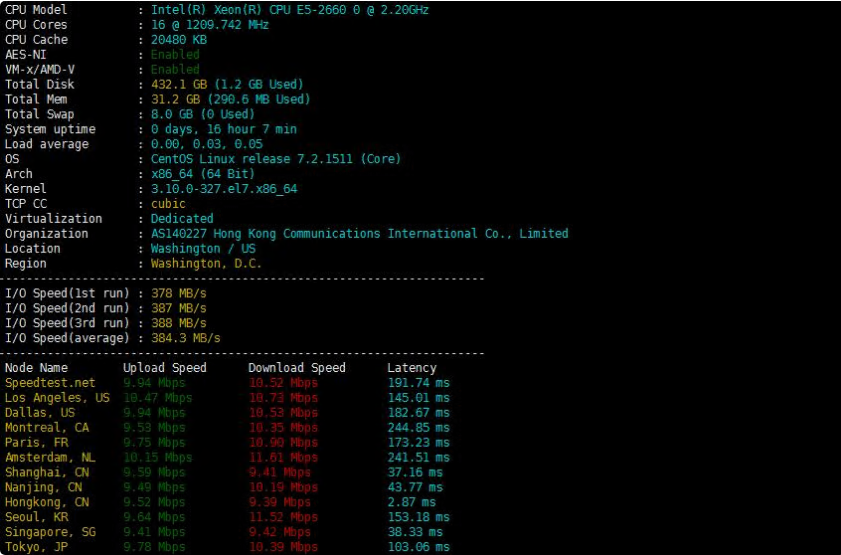841x555 pixels.
Task: Click the TCP CC value cubic
Action: tap(168, 204)
